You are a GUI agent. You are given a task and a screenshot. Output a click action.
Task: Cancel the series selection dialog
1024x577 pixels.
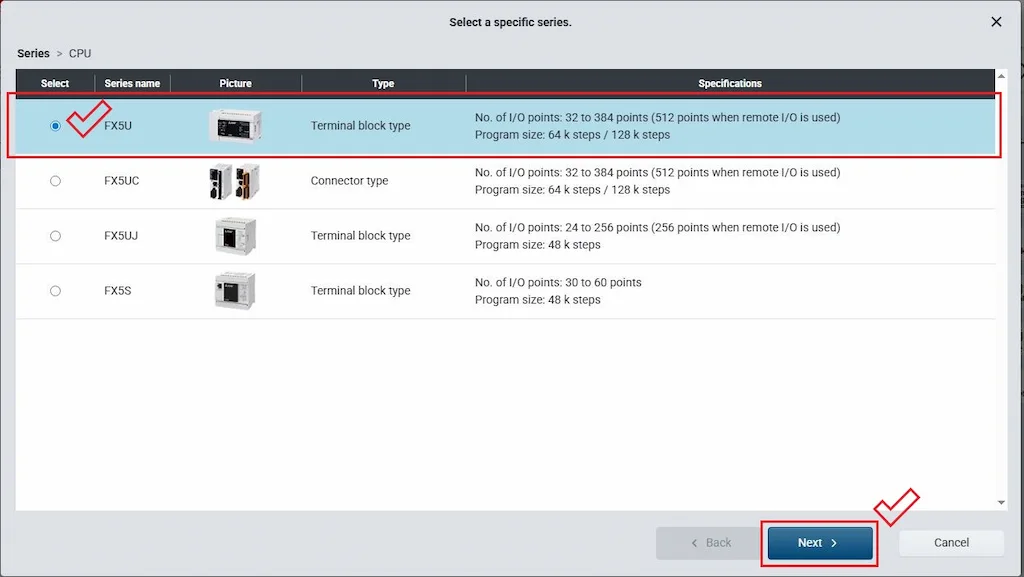tap(951, 543)
